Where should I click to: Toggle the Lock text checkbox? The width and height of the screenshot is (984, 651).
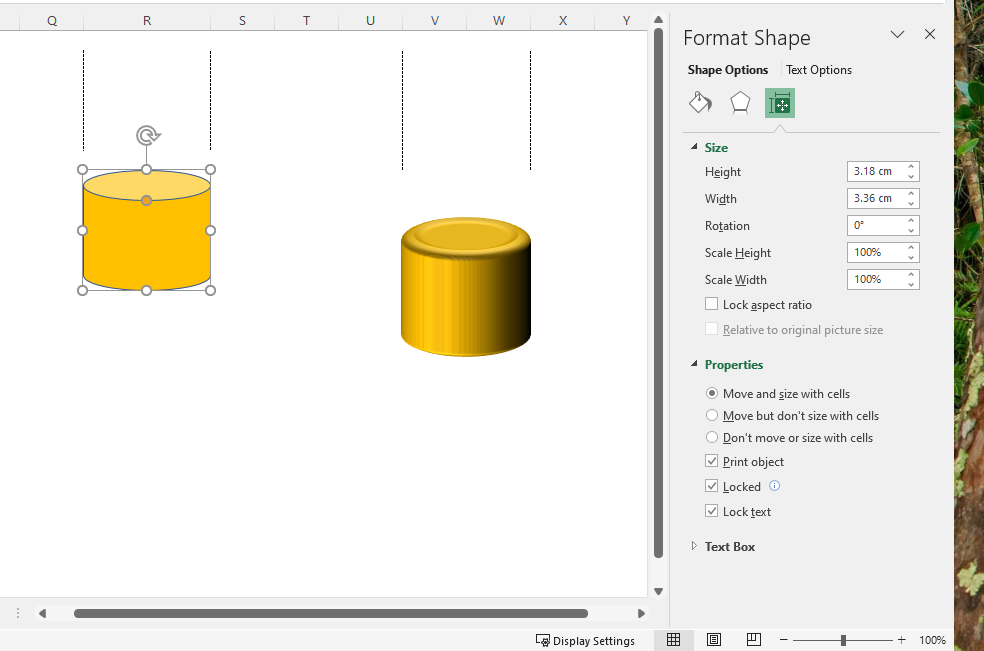[712, 511]
